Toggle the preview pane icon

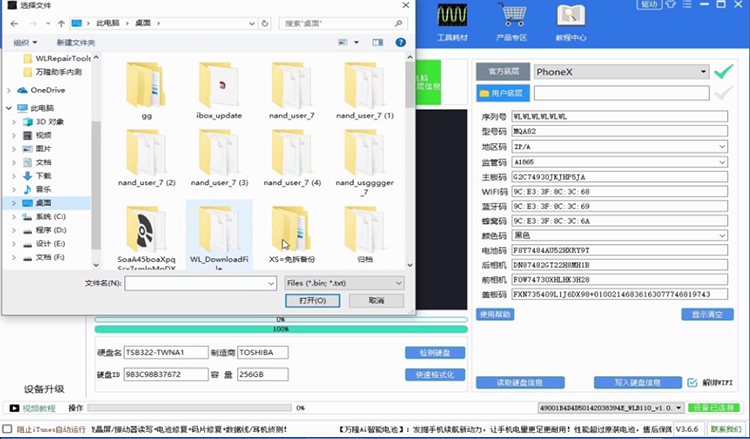pos(378,43)
